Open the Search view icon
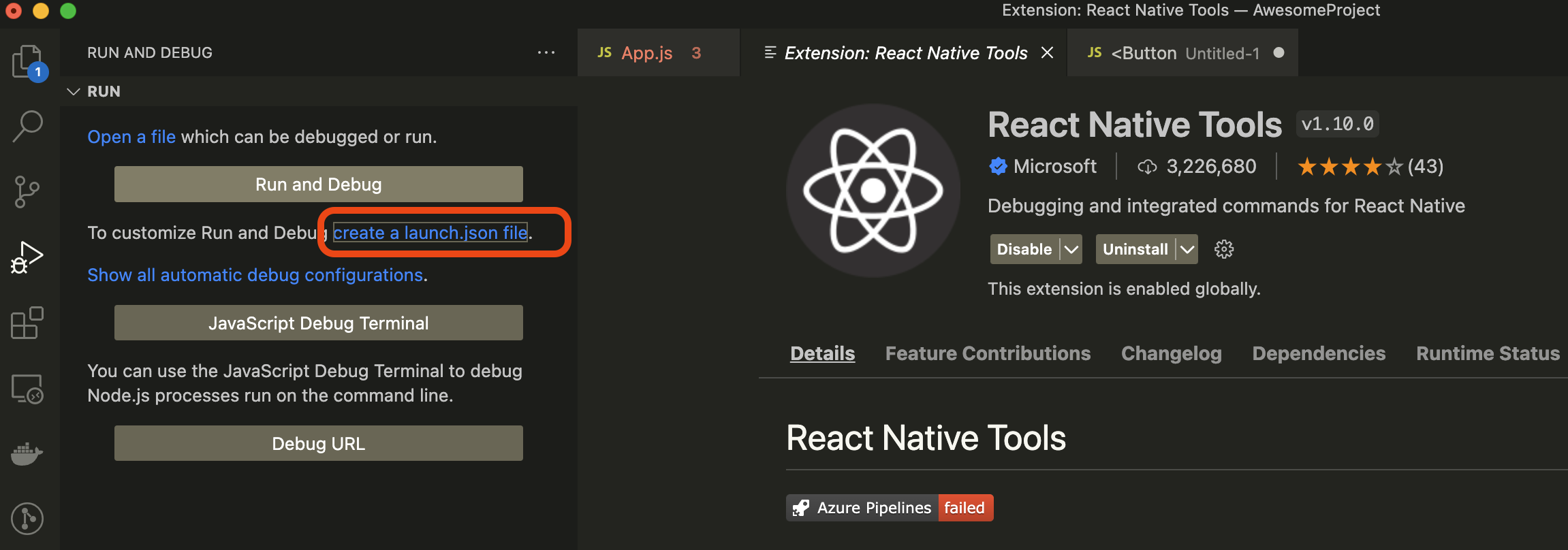 pyautogui.click(x=27, y=126)
